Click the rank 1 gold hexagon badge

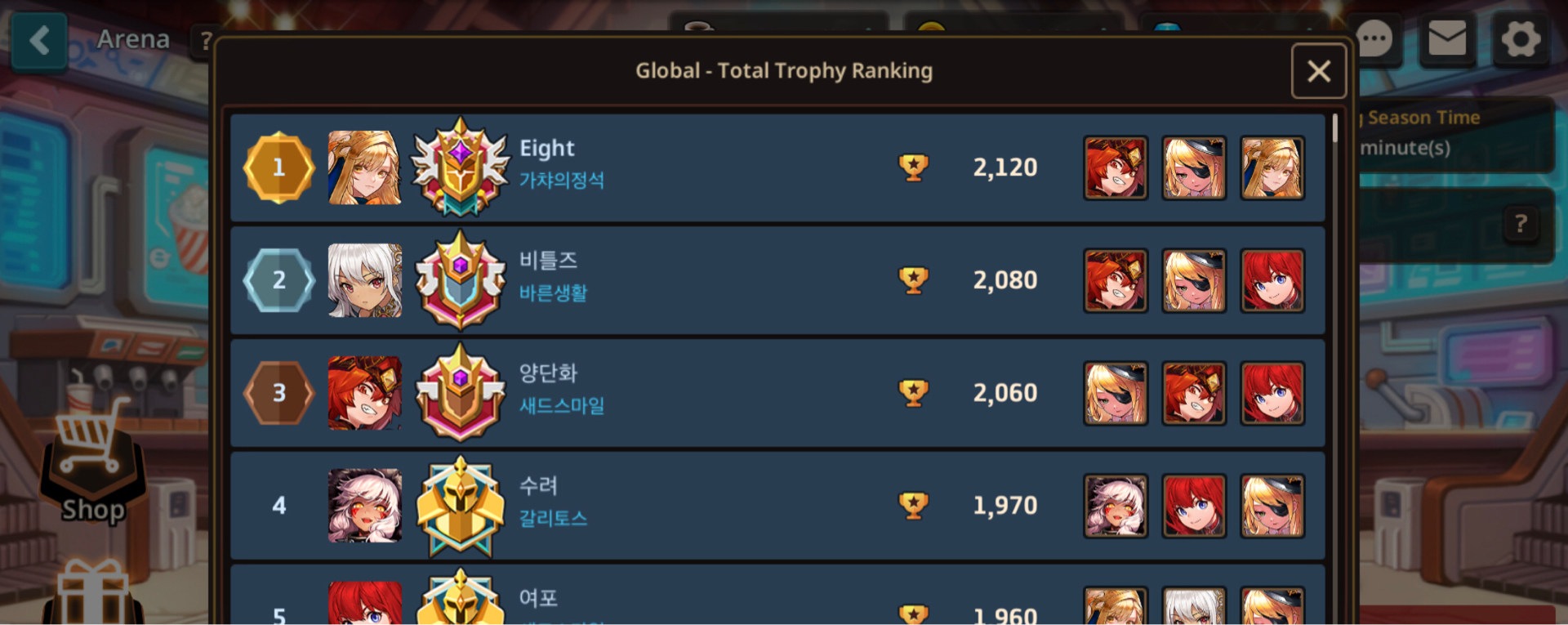click(x=278, y=167)
